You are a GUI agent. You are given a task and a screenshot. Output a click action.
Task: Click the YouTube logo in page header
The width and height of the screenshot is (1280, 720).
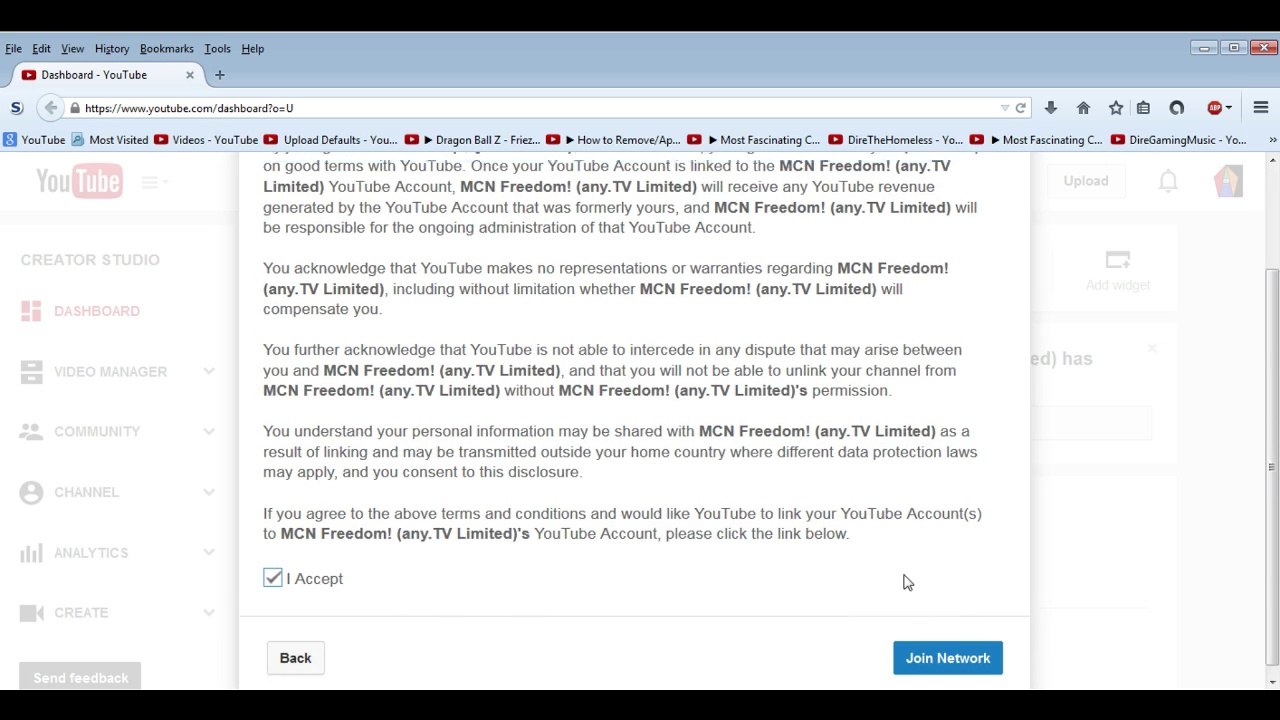point(79,181)
